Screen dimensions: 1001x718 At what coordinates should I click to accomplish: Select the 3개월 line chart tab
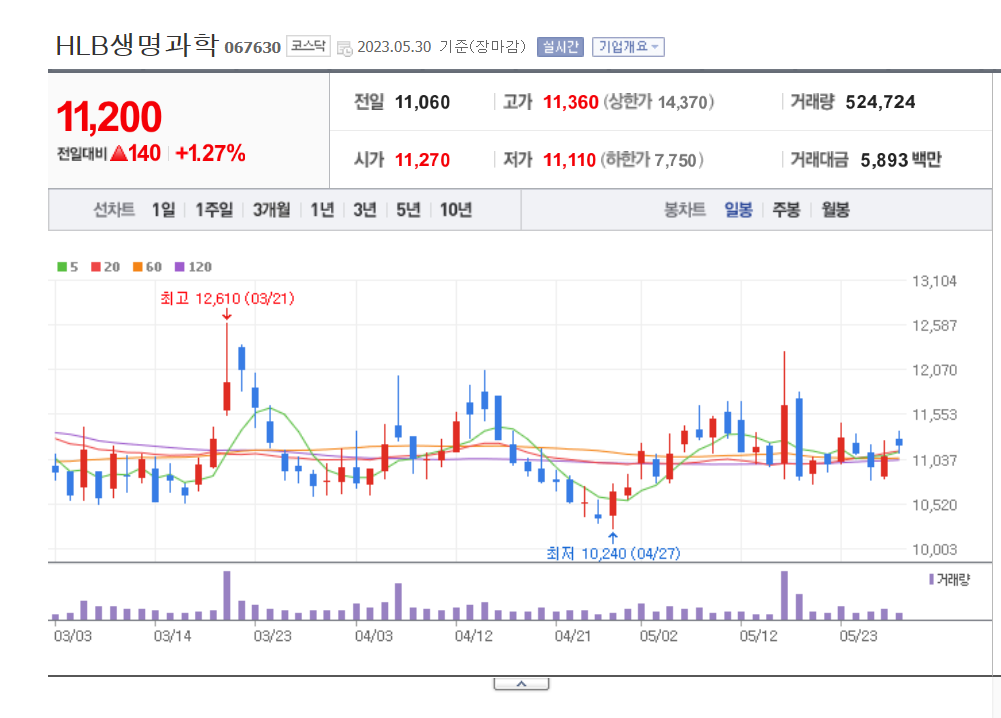tap(271, 209)
